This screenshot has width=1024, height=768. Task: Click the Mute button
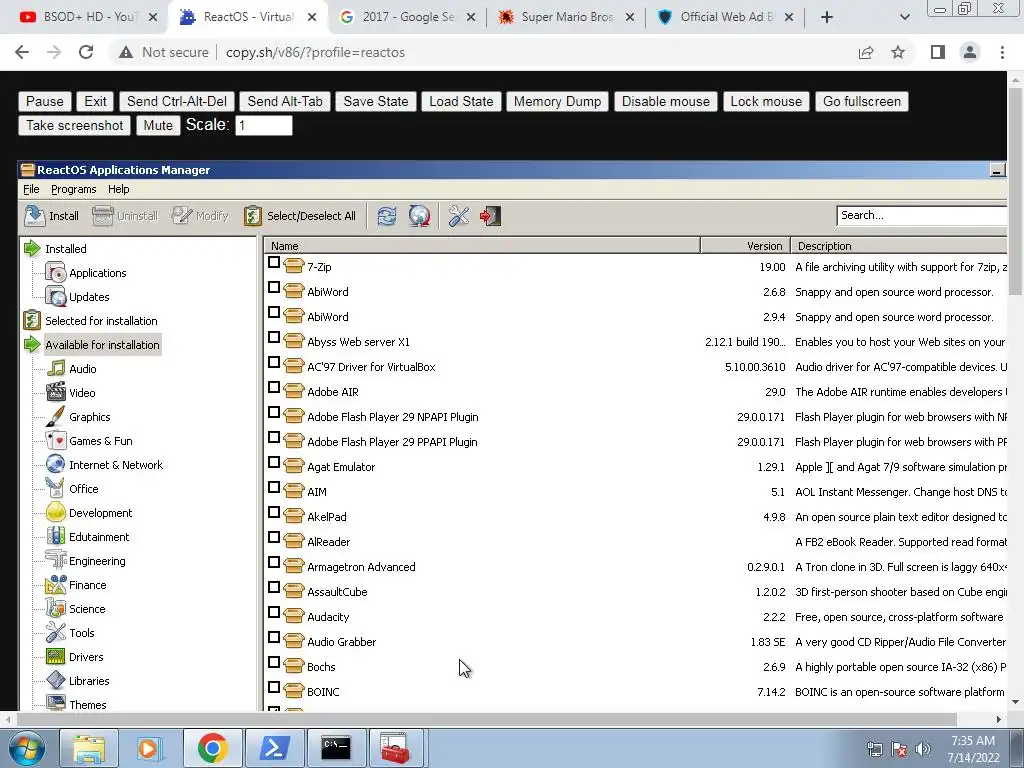(x=158, y=125)
